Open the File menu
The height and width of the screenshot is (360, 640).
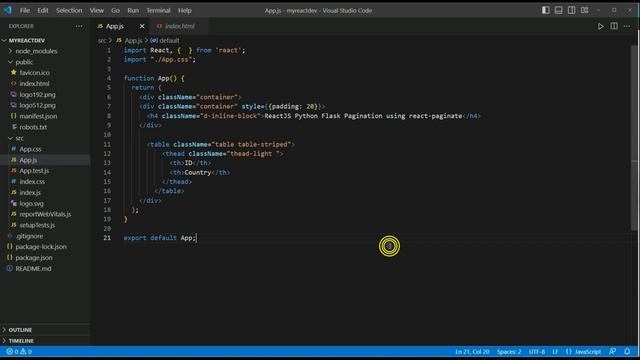(25, 10)
